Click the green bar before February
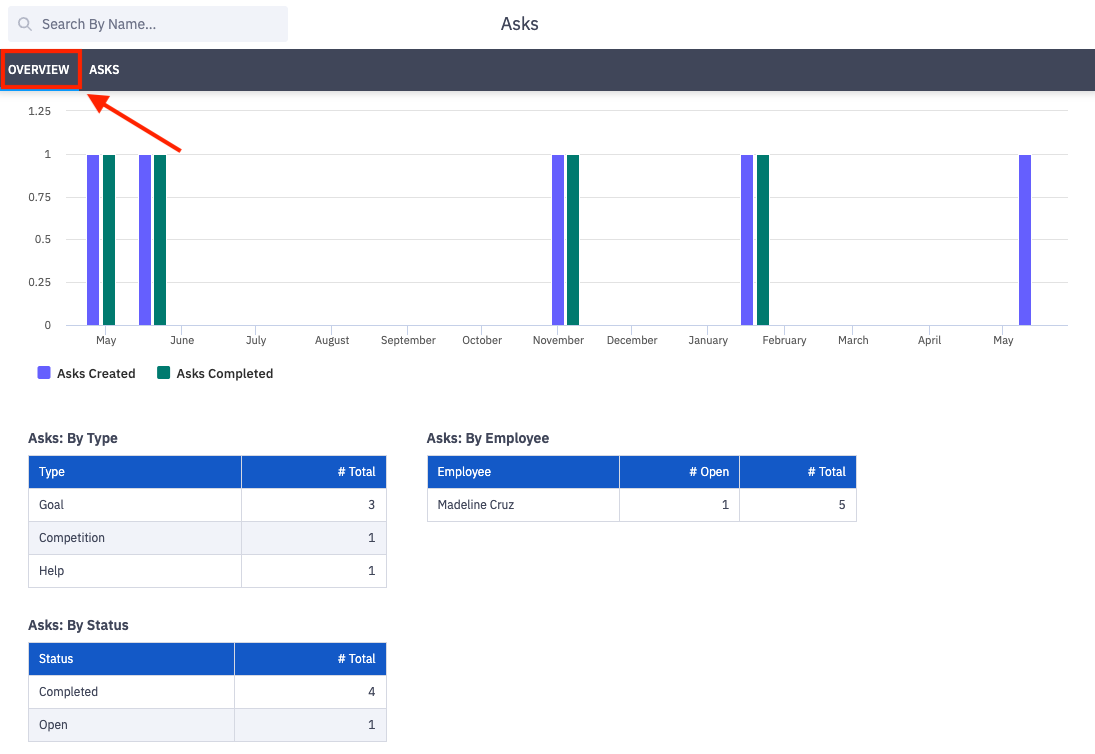This screenshot has height=754, width=1095. point(763,240)
